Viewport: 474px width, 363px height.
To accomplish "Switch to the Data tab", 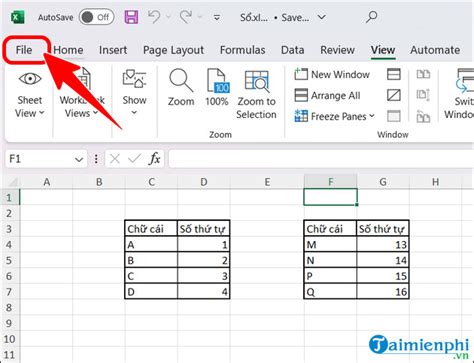I will point(292,50).
